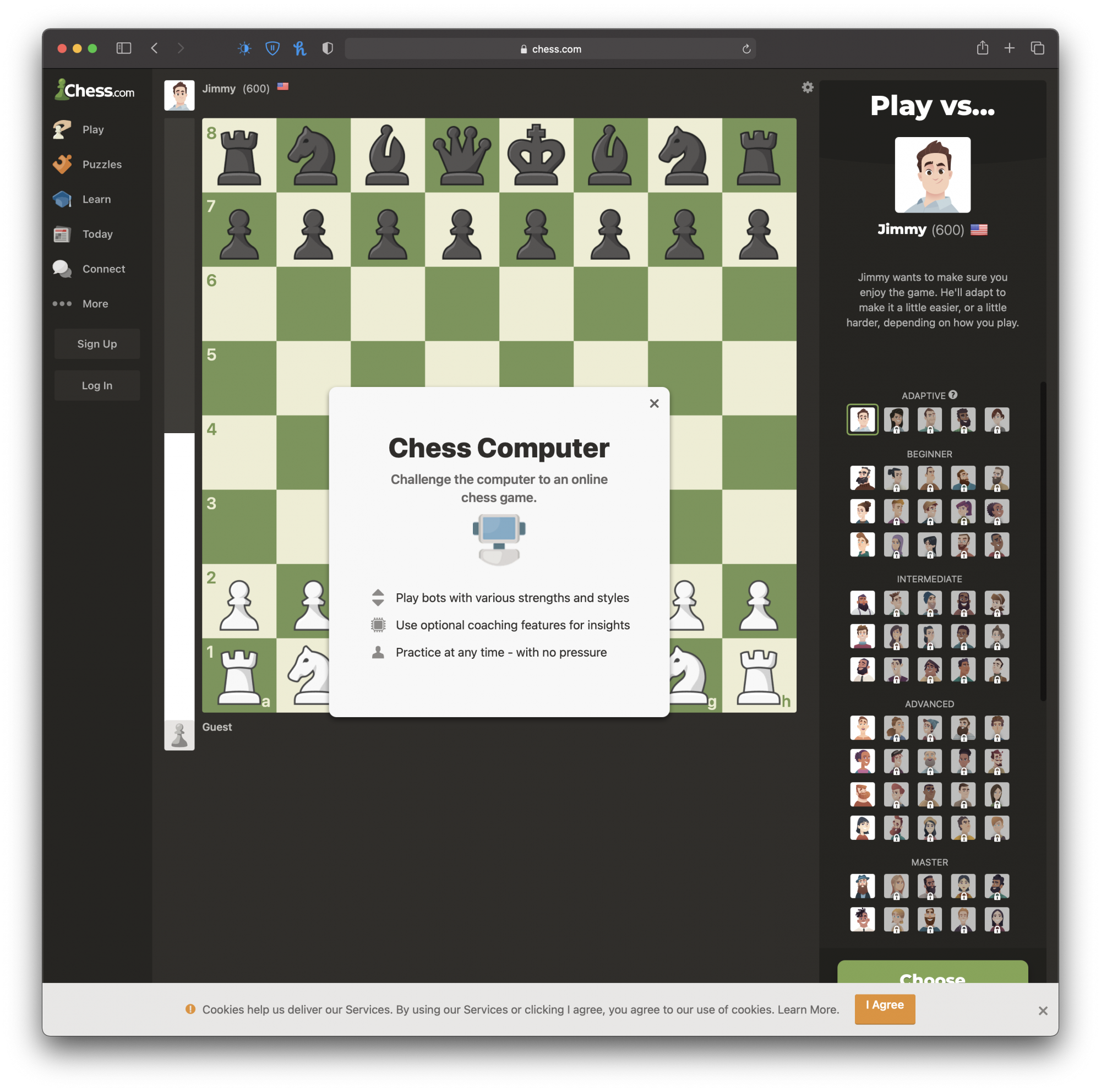This screenshot has height=1092, width=1101.
Task: Select the Jimmy adaptive bot avatar
Action: 862,420
